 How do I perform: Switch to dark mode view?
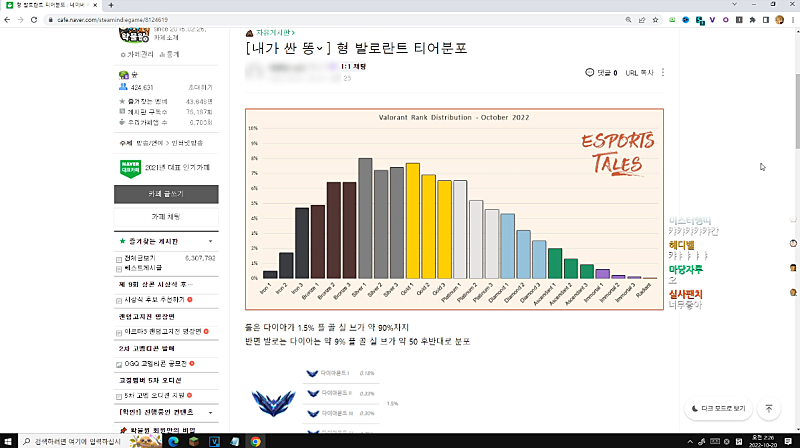[718, 409]
